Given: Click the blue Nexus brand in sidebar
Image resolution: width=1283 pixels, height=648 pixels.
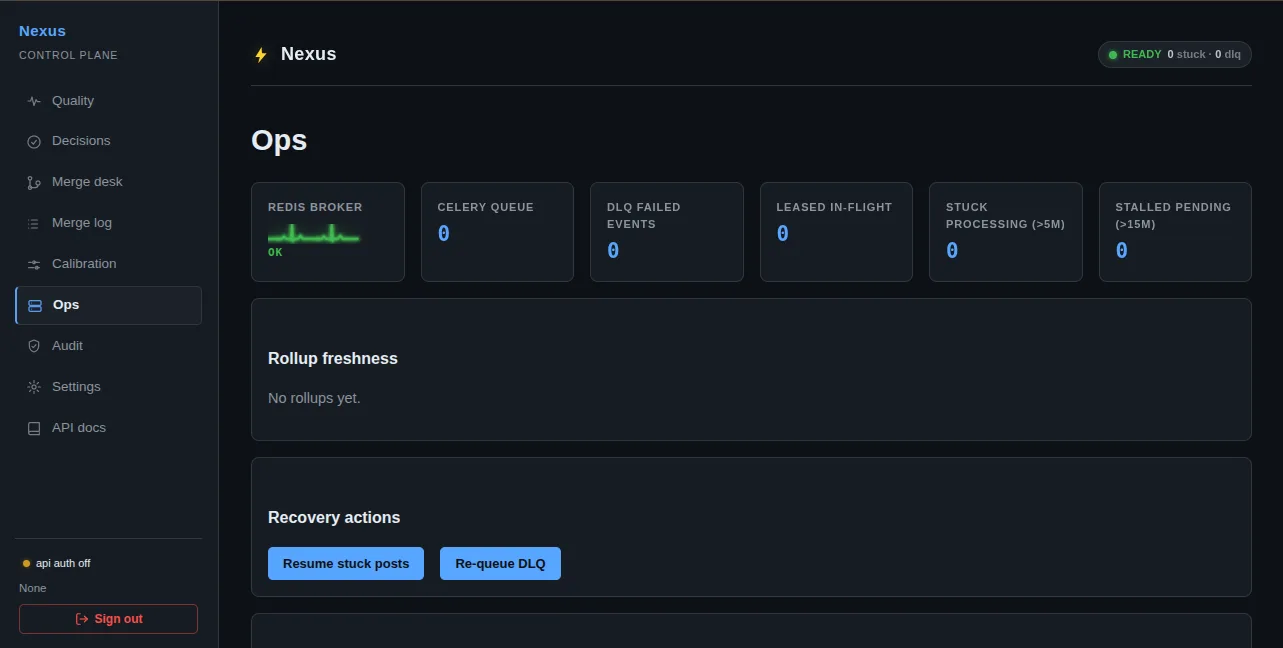Looking at the screenshot, I should 42,31.
